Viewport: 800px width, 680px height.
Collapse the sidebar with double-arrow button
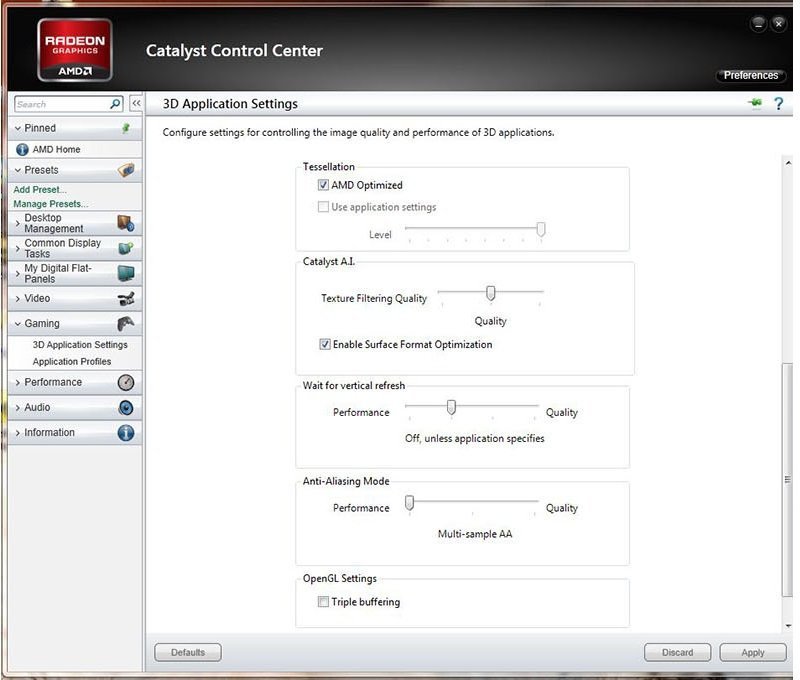(136, 104)
